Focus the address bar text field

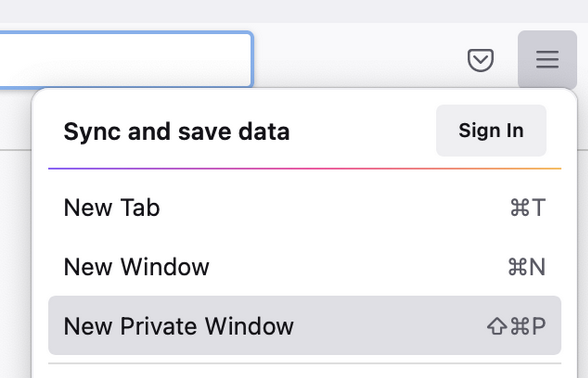pyautogui.click(x=126, y=60)
